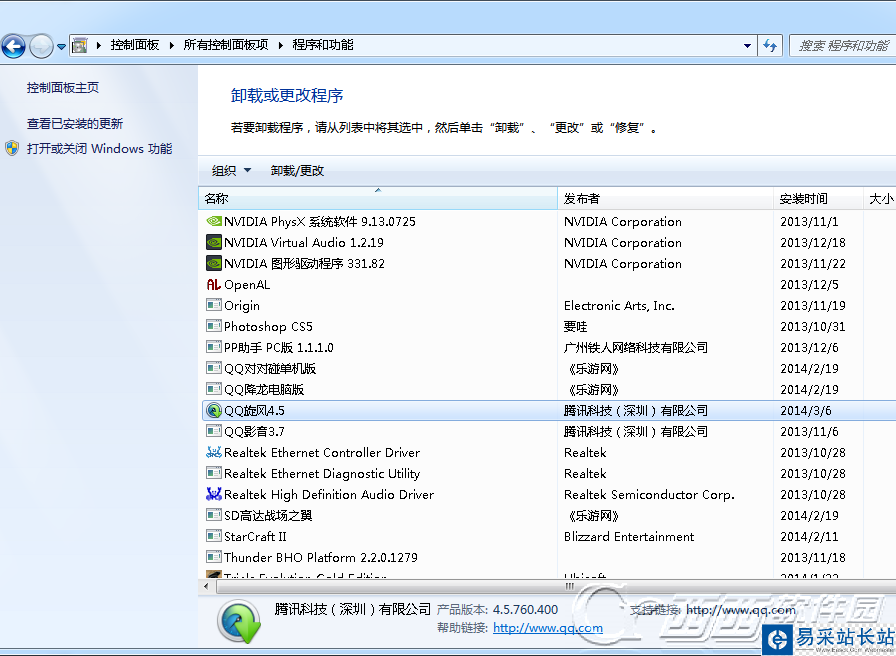Click the SD高达战场之翼 row icon
The width and height of the screenshot is (896, 656).
pos(214,515)
